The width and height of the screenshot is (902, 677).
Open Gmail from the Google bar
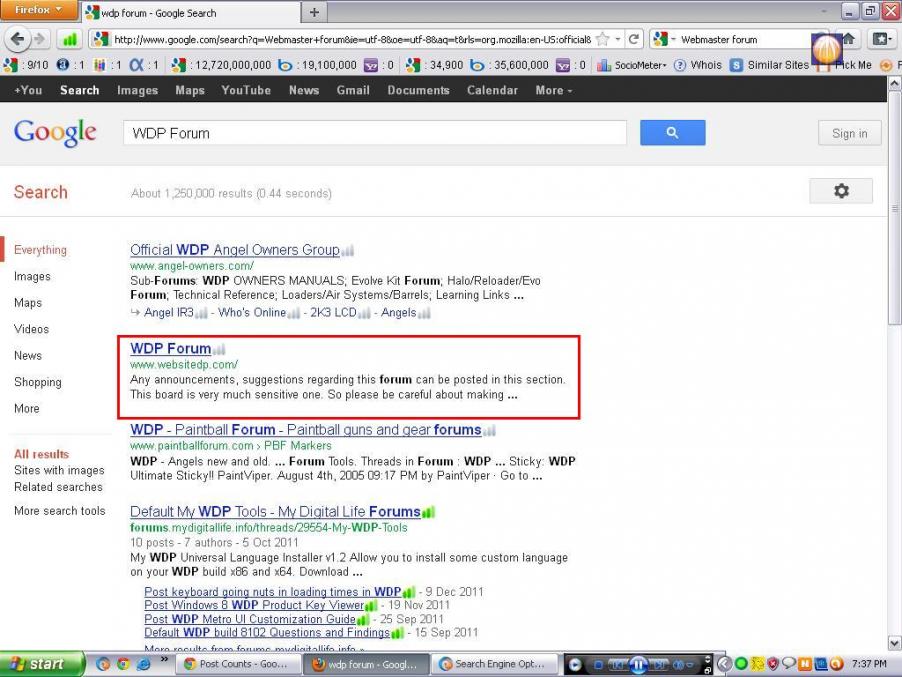pos(353,90)
